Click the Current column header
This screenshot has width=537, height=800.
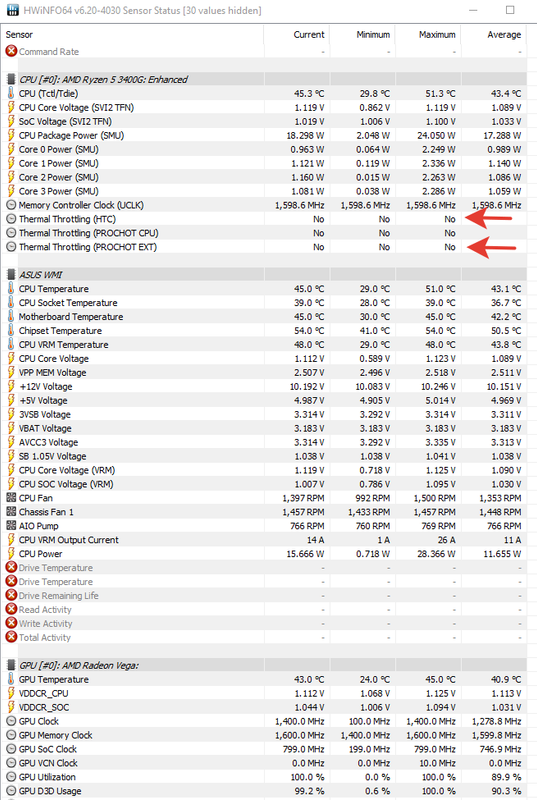coord(309,34)
